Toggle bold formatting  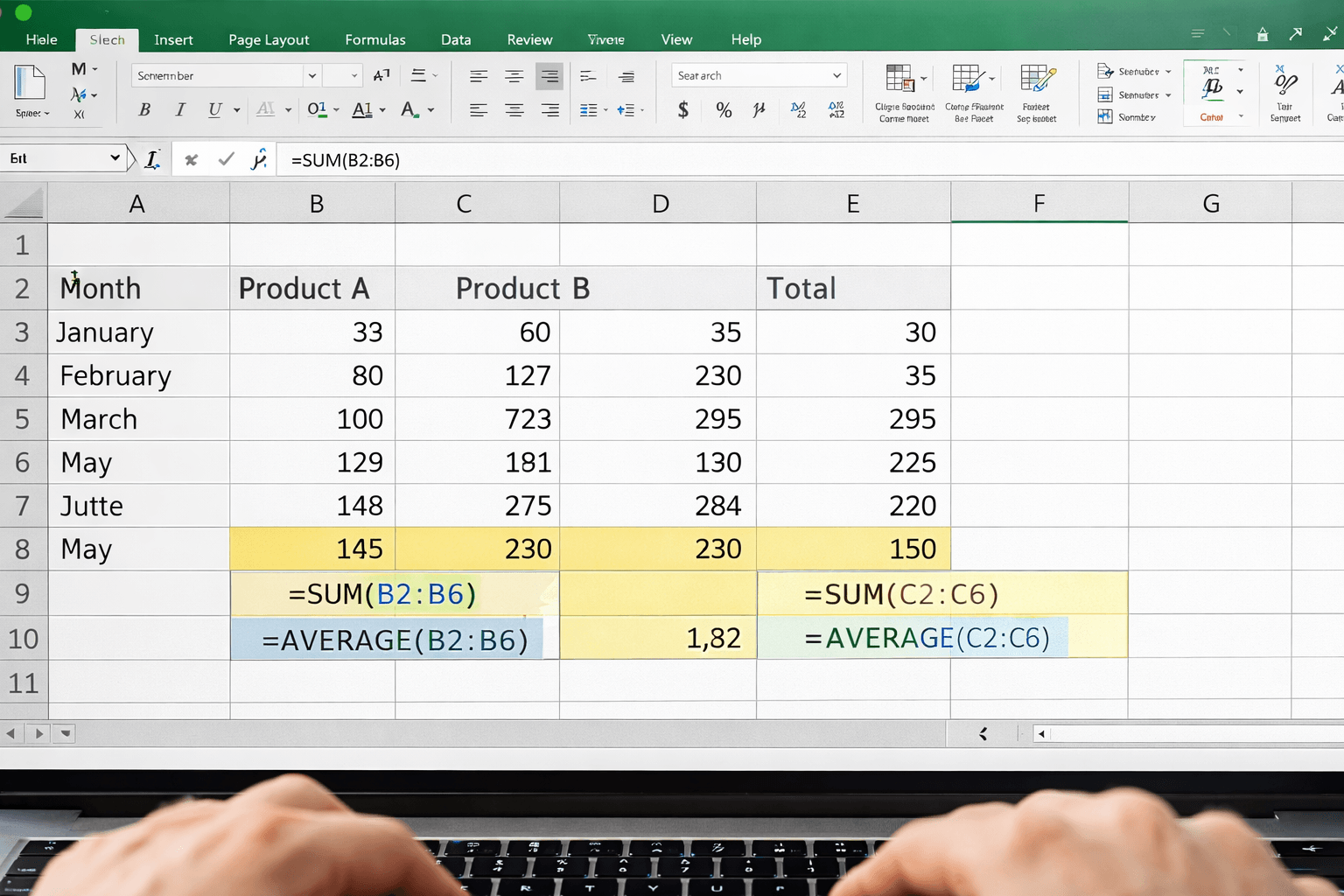coord(143,109)
